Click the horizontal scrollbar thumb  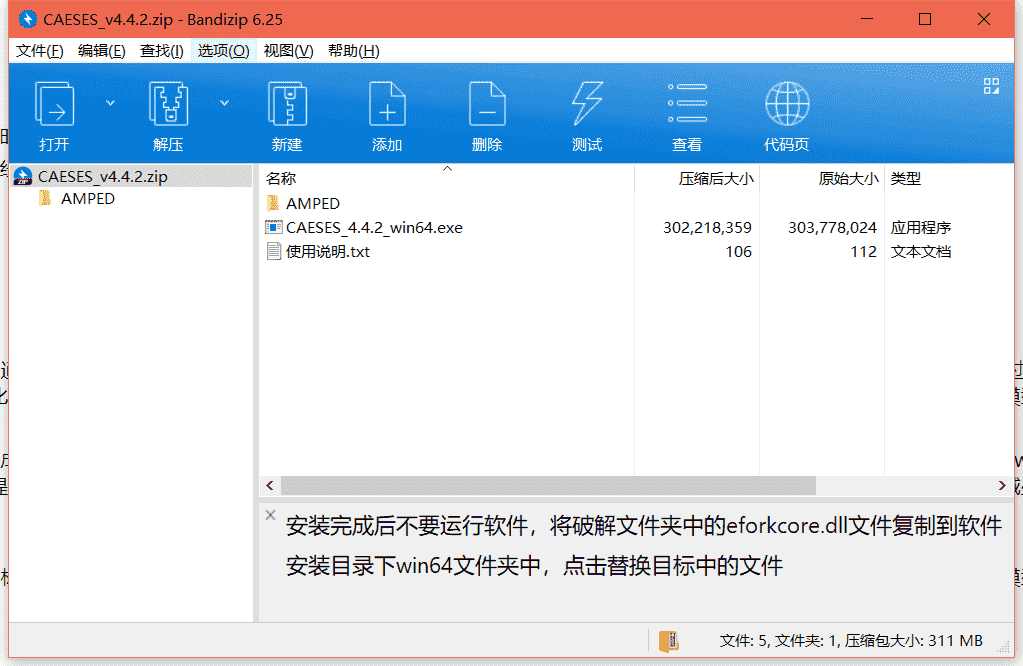548,485
